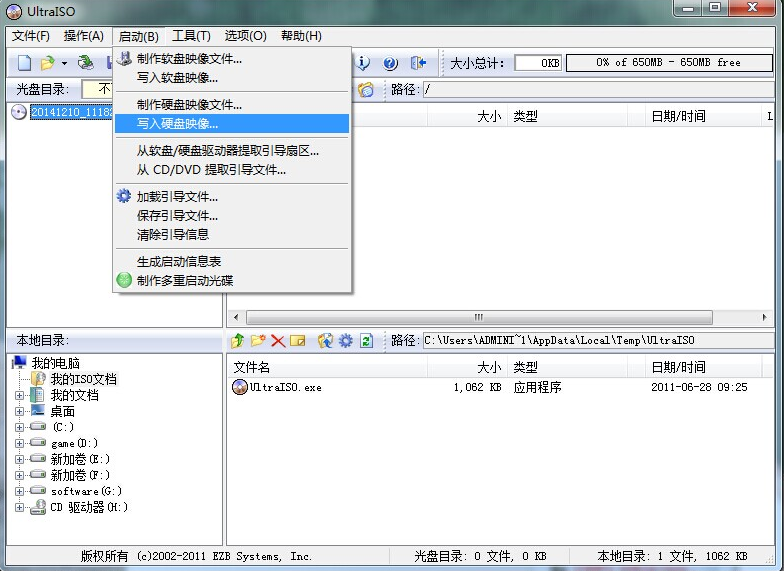Click the folder icon left of upper 路径
This screenshot has height=571, width=784.
tap(366, 90)
